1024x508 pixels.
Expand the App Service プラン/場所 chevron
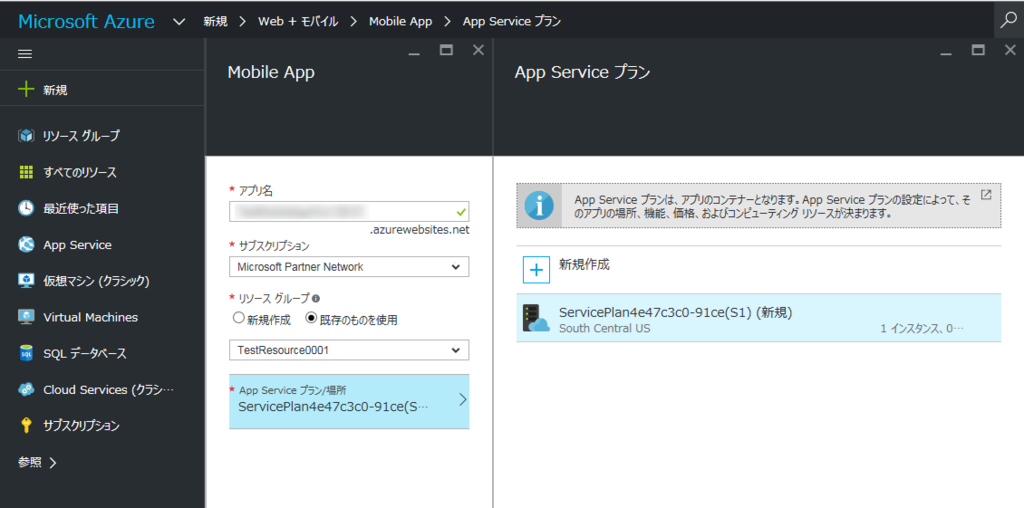(x=462, y=400)
